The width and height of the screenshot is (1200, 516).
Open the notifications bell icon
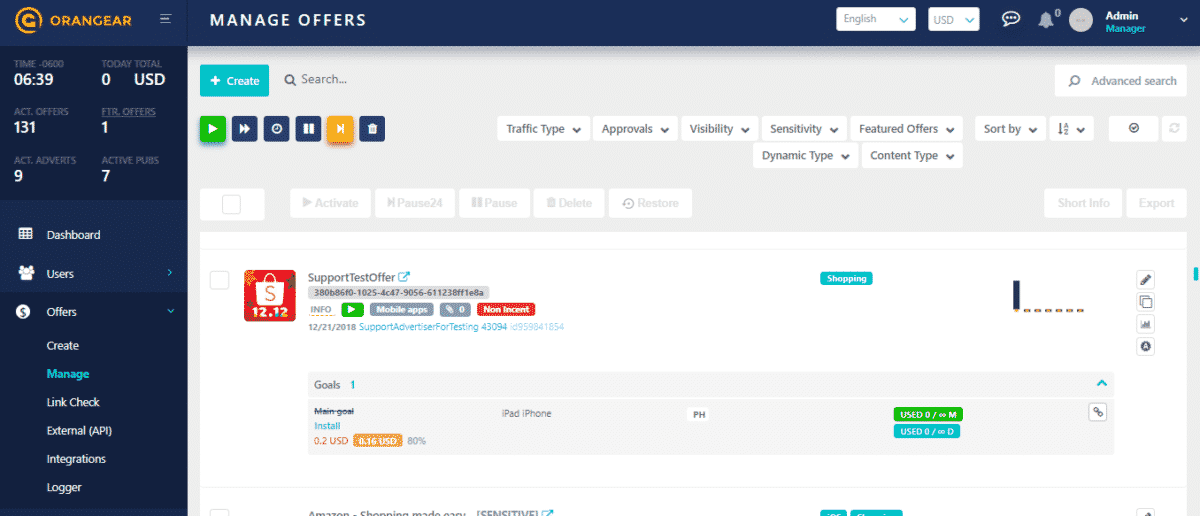pyautogui.click(x=1046, y=20)
